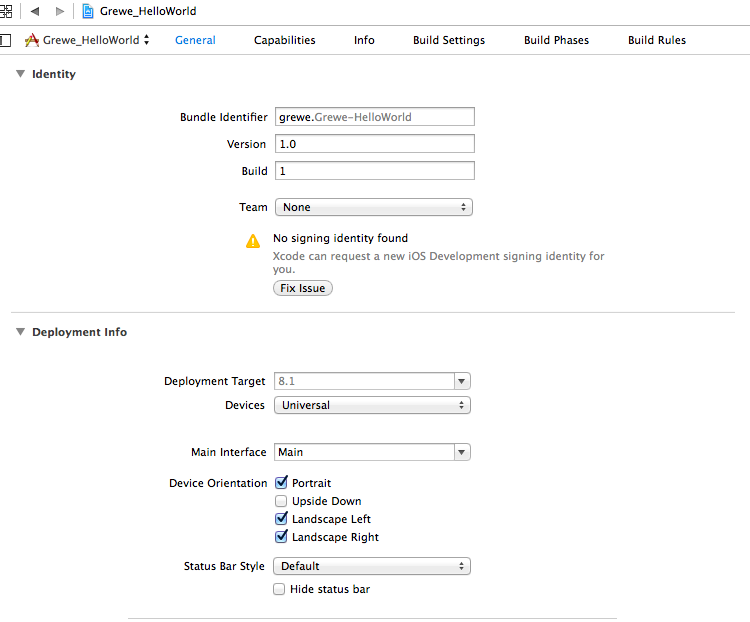Click the related items grid icon
The image size is (750, 622).
tap(5, 11)
